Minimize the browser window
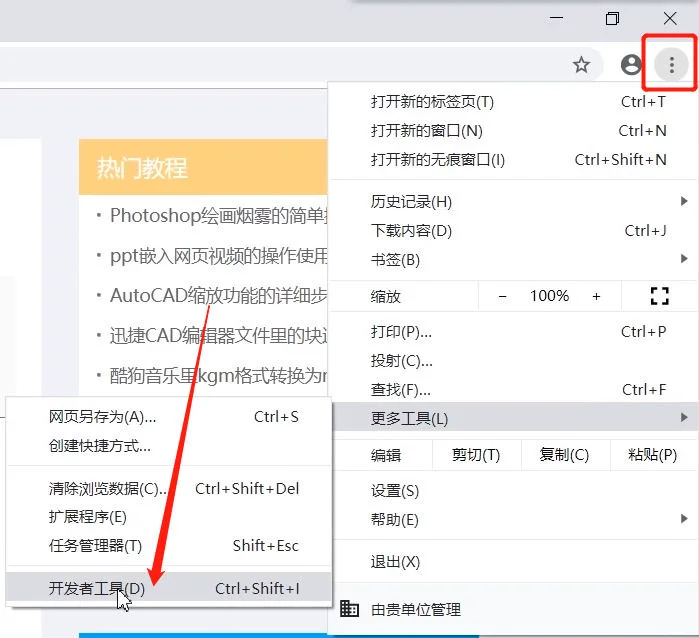 tap(556, 18)
